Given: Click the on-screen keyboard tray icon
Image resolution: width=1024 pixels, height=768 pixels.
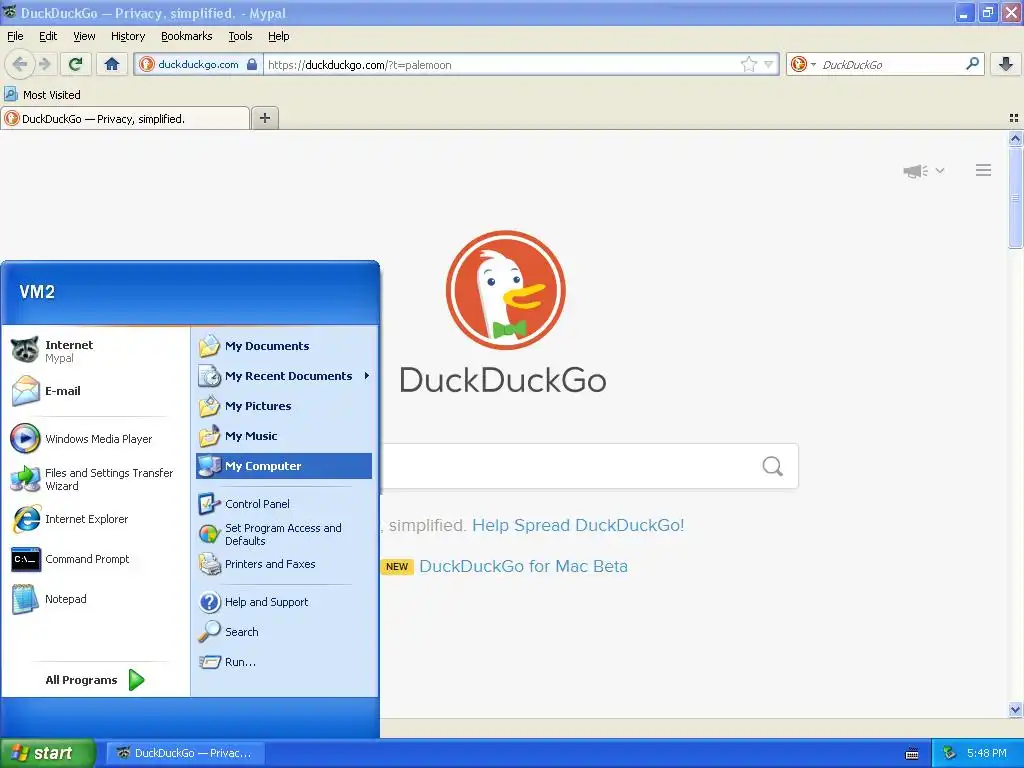Looking at the screenshot, I should tap(912, 754).
